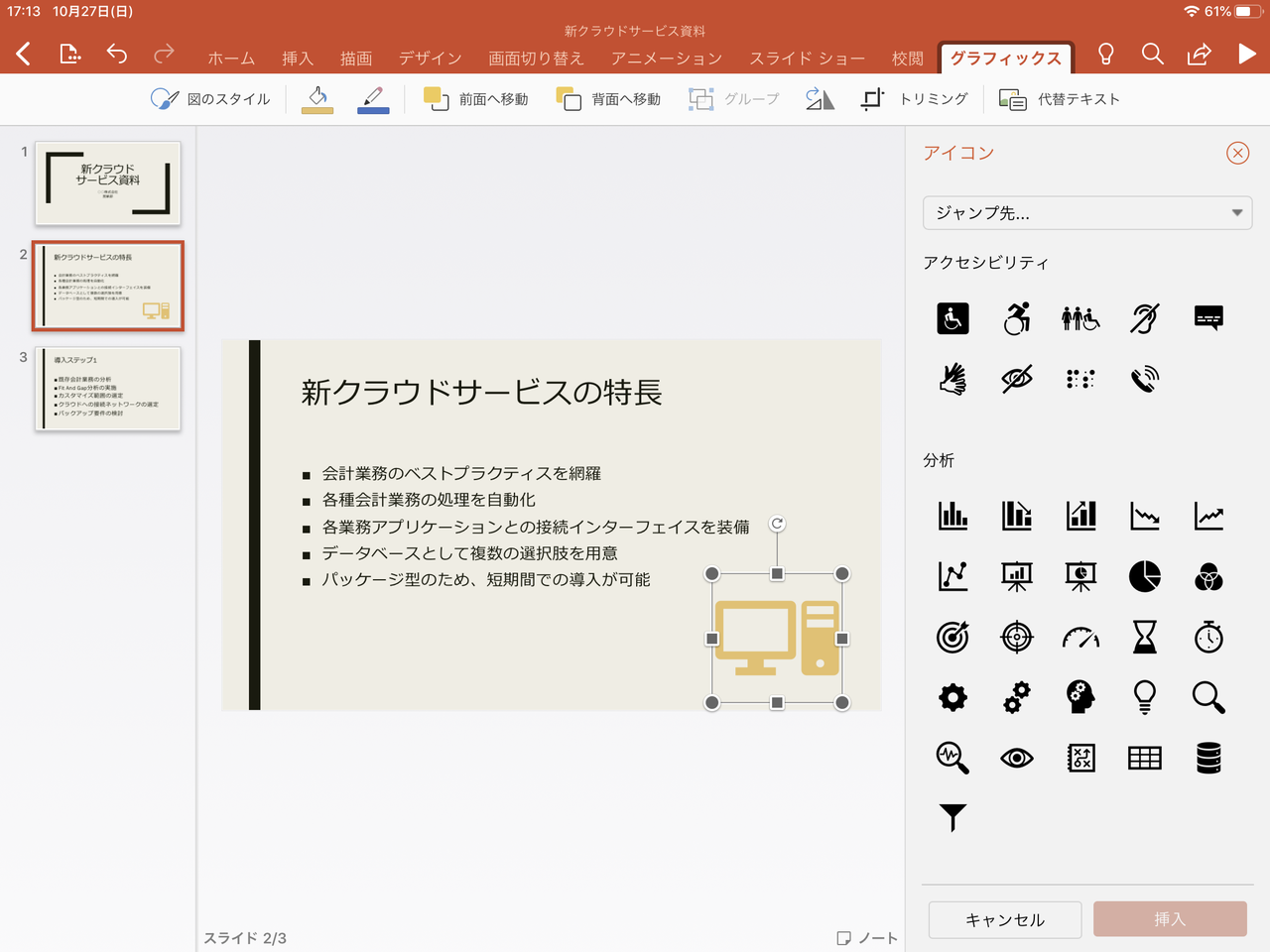This screenshot has width=1270, height=952.
Task: Open the 描画 tab
Action: (x=356, y=59)
